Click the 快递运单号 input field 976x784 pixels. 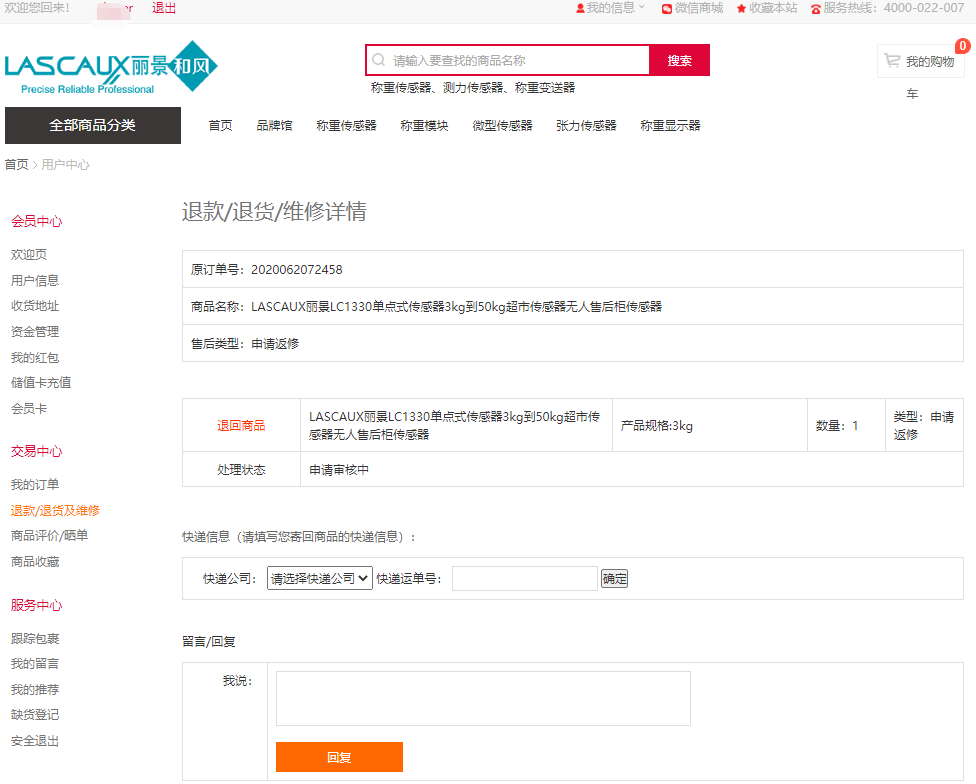pos(525,579)
